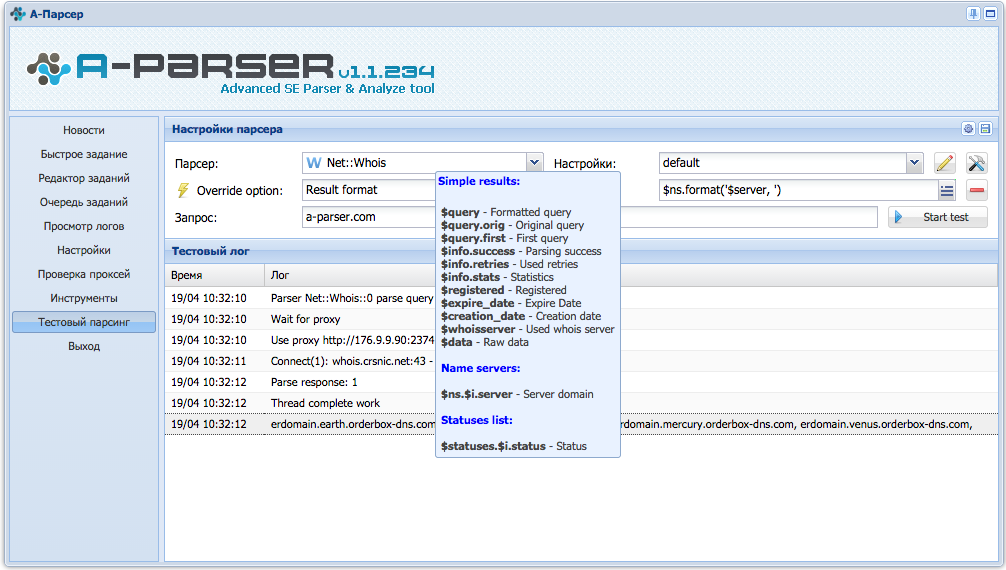Open the result format variables list icon
Viewport: 1006px width, 570px height.
pyautogui.click(x=946, y=190)
